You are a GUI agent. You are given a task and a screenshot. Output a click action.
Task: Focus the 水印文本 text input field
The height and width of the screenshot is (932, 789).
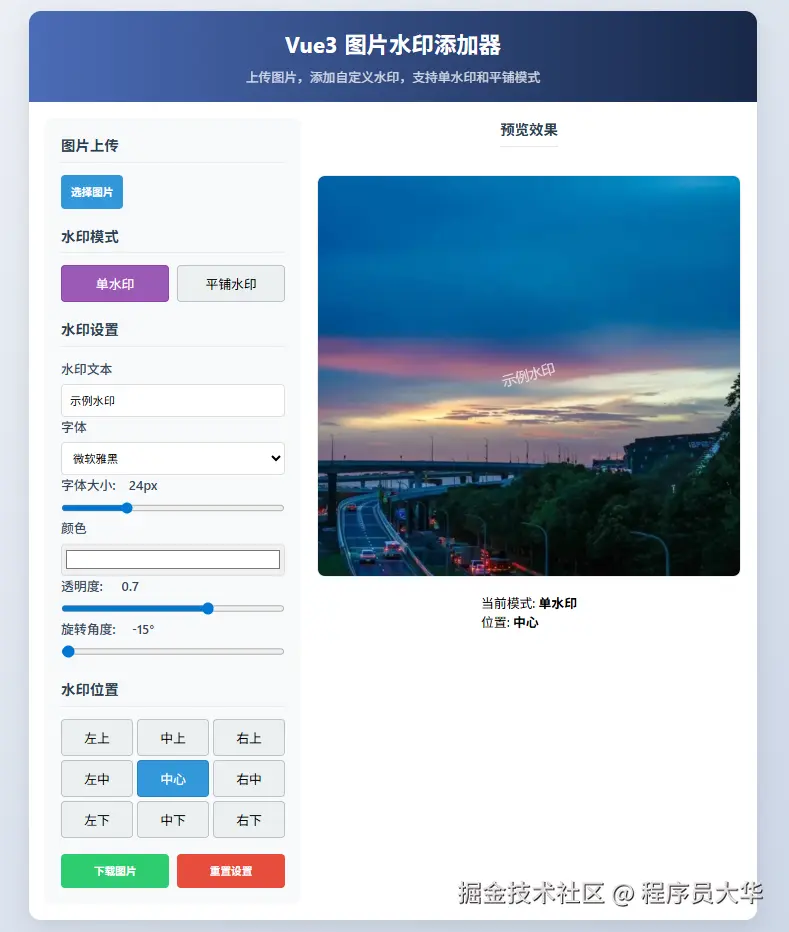tap(173, 401)
